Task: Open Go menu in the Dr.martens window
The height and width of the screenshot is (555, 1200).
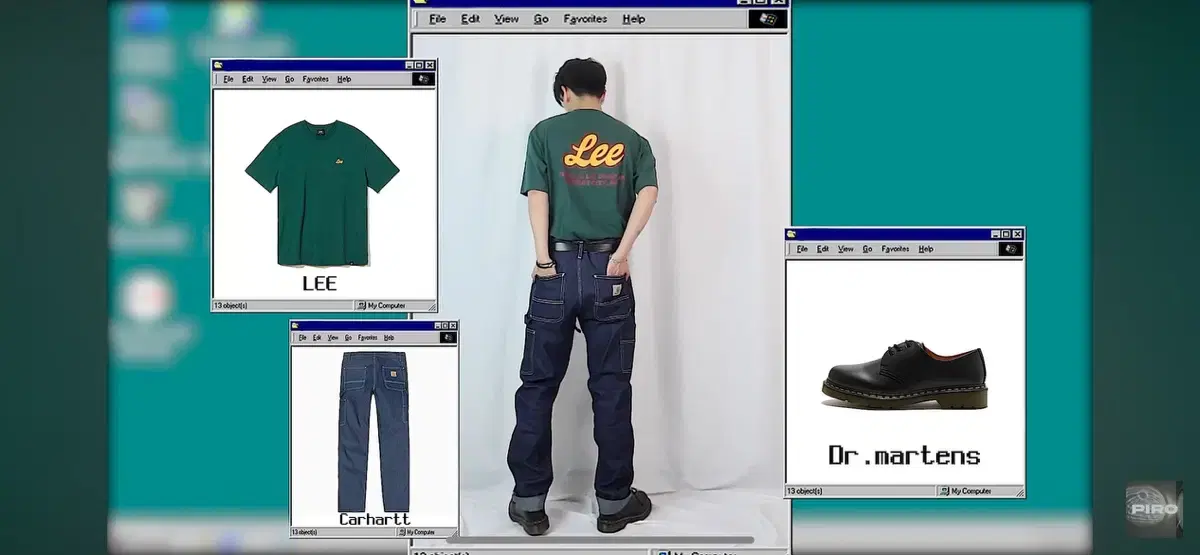Action: [x=868, y=249]
